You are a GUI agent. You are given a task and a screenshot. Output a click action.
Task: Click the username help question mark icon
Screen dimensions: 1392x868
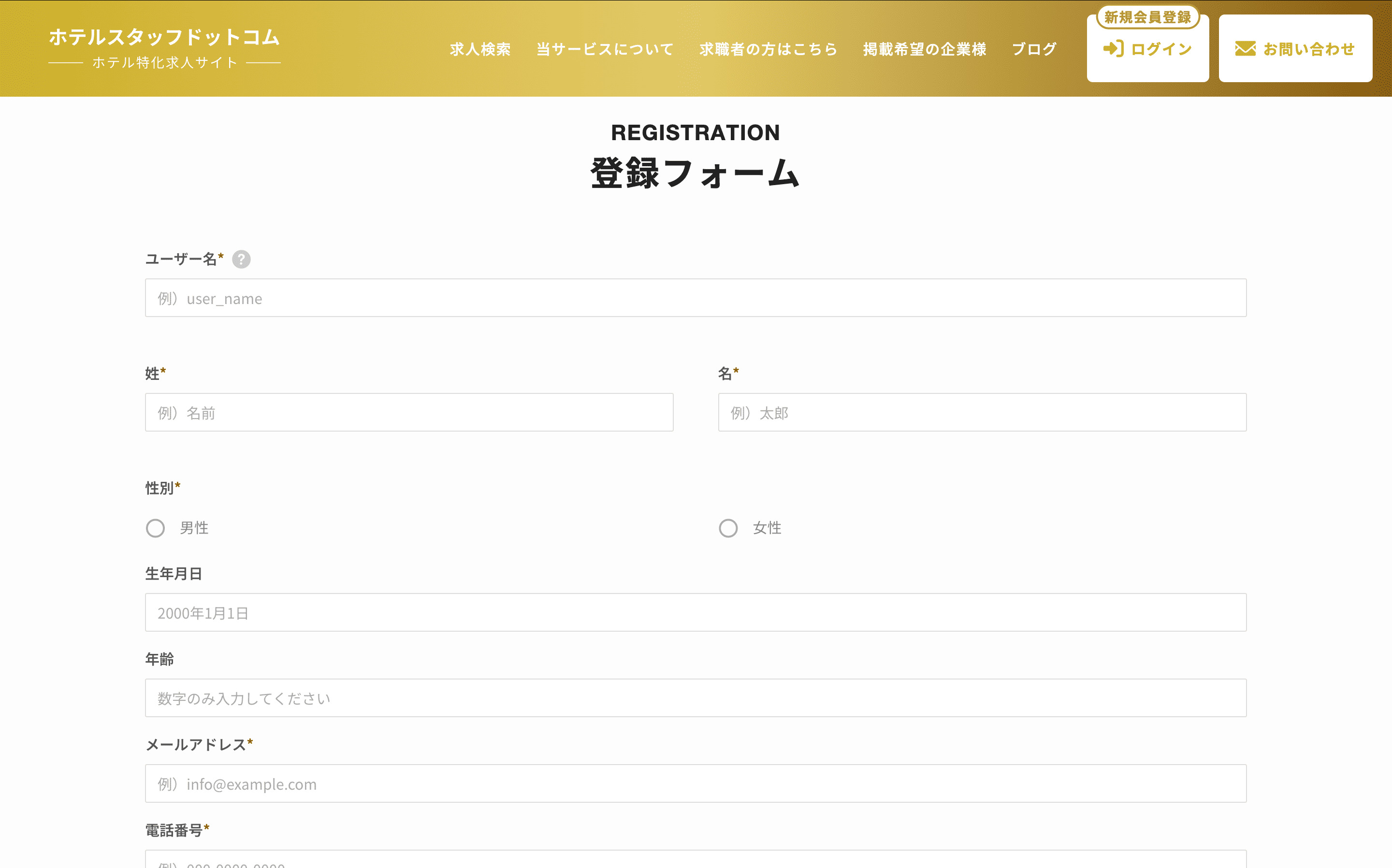click(x=241, y=260)
